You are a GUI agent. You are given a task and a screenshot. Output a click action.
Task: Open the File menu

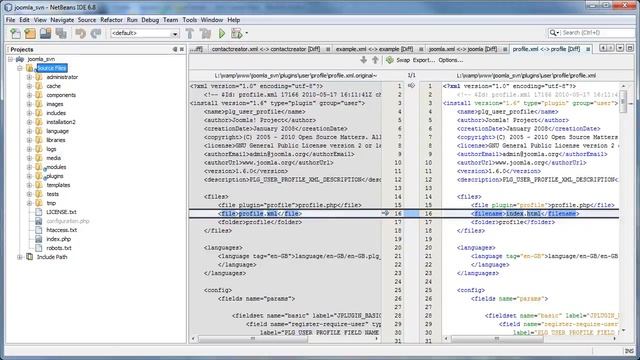10,20
